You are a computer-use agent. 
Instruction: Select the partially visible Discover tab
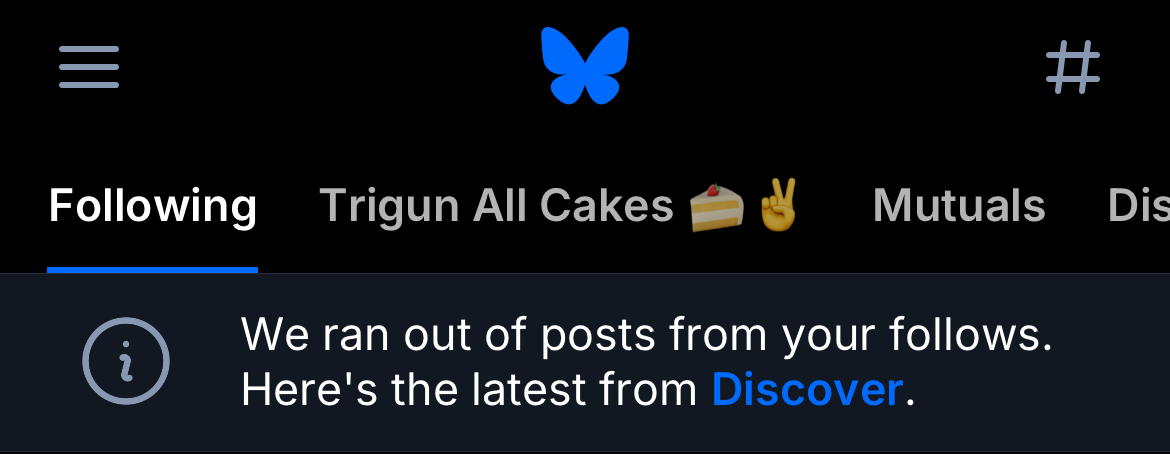[x=1139, y=205]
